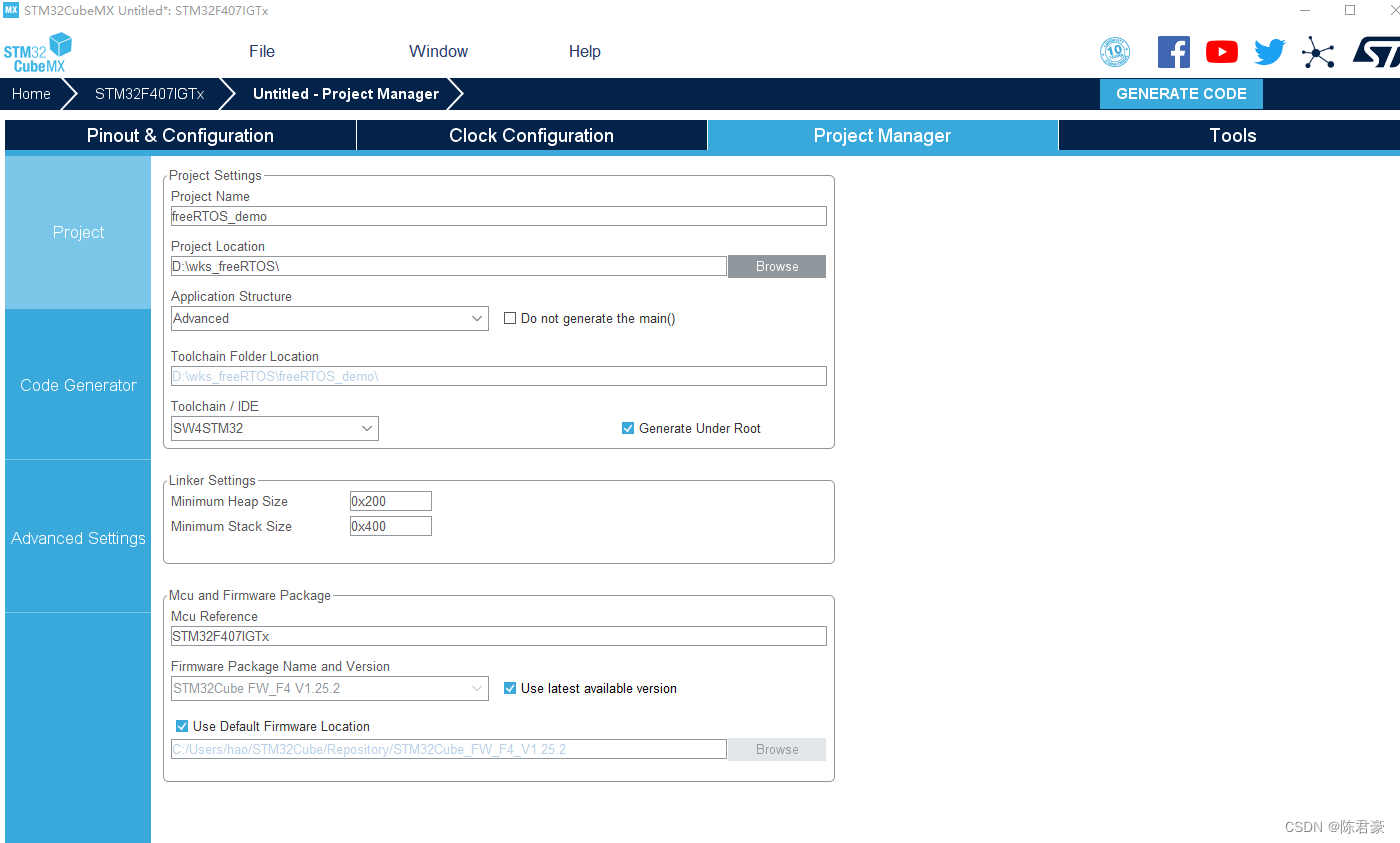Viewport: 1400px width, 843px height.
Task: Open the Application Structure dropdown
Action: (330, 318)
